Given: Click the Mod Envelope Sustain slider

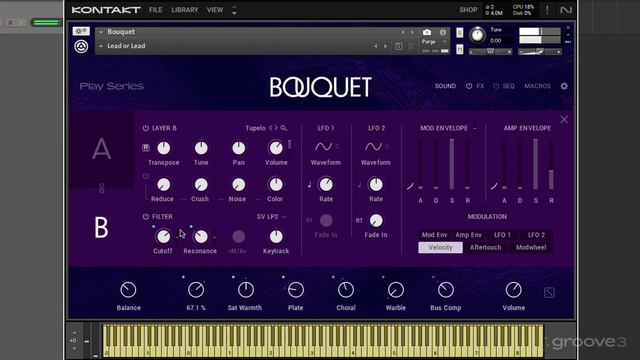Looking at the screenshot, I should 452,164.
